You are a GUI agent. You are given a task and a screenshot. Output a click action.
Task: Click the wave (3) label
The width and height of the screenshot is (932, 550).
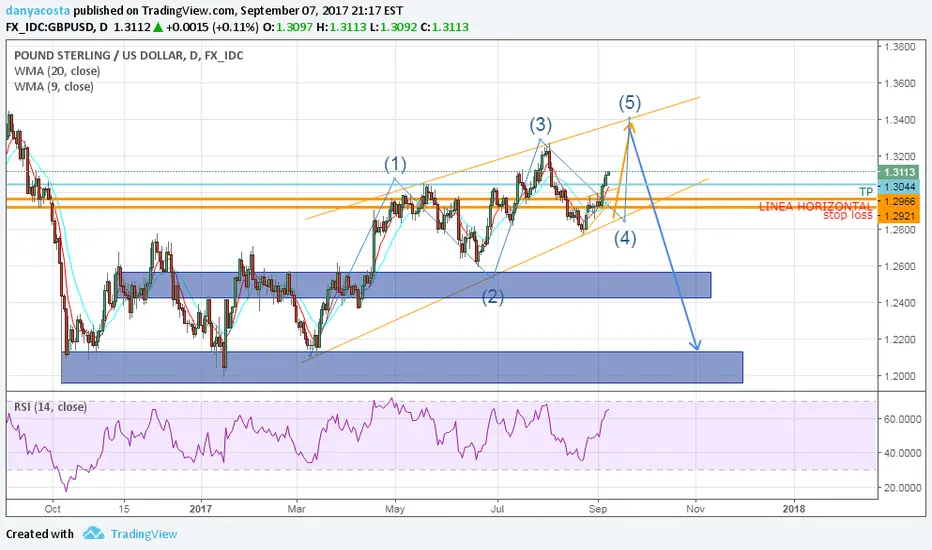click(x=540, y=124)
